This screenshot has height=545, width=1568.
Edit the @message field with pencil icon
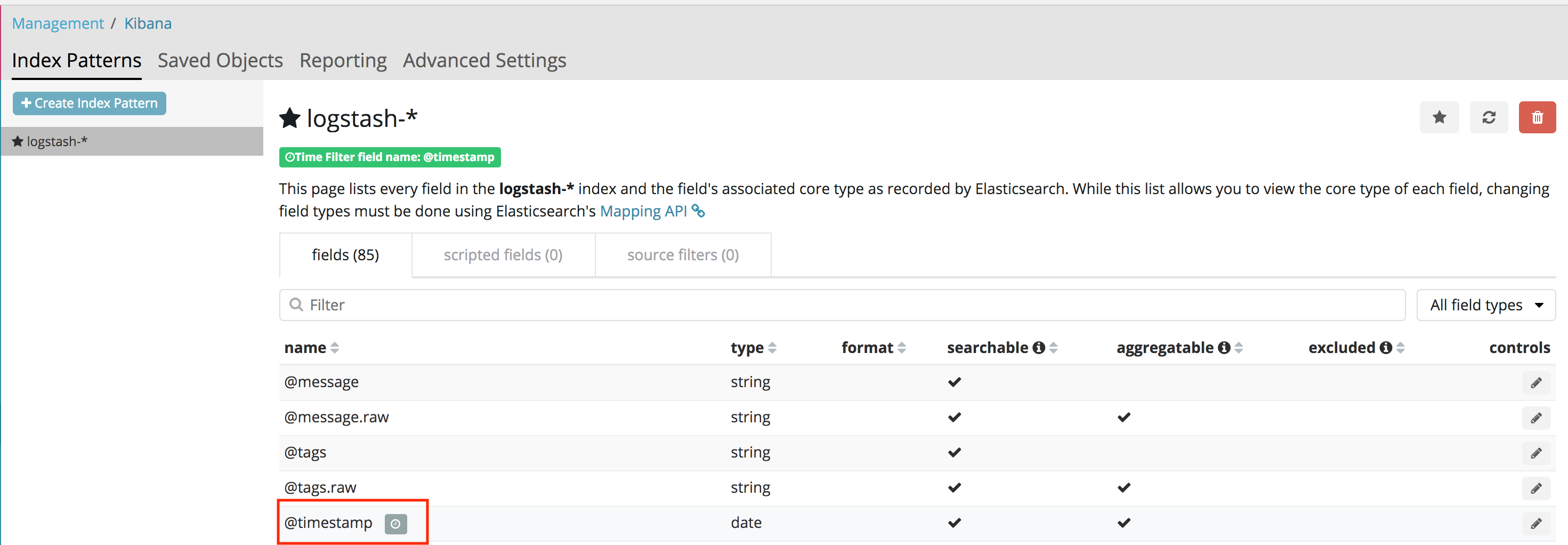point(1535,383)
